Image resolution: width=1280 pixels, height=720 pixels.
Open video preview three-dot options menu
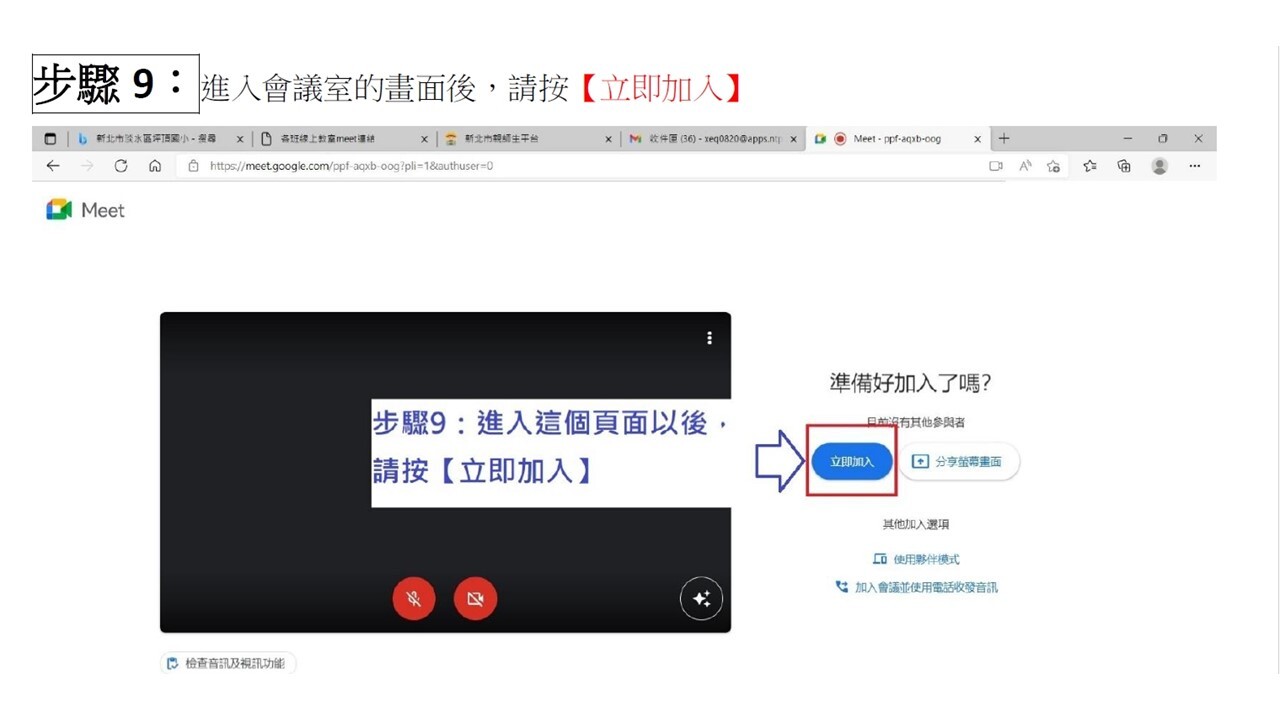tap(709, 338)
